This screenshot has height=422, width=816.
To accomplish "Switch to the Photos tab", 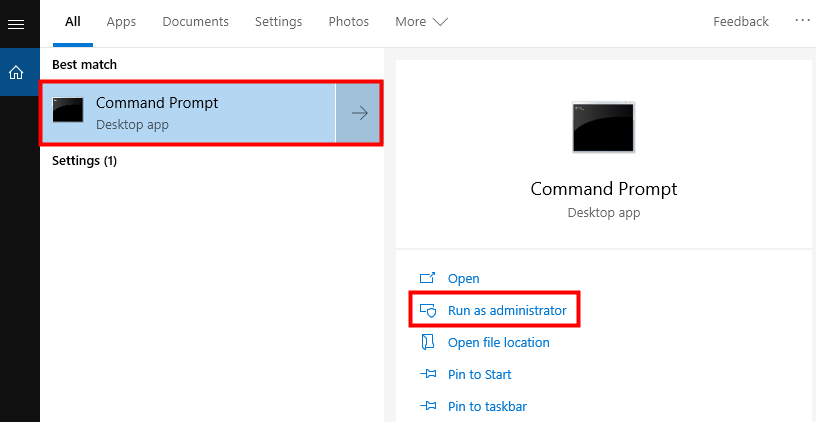I will 349,22.
